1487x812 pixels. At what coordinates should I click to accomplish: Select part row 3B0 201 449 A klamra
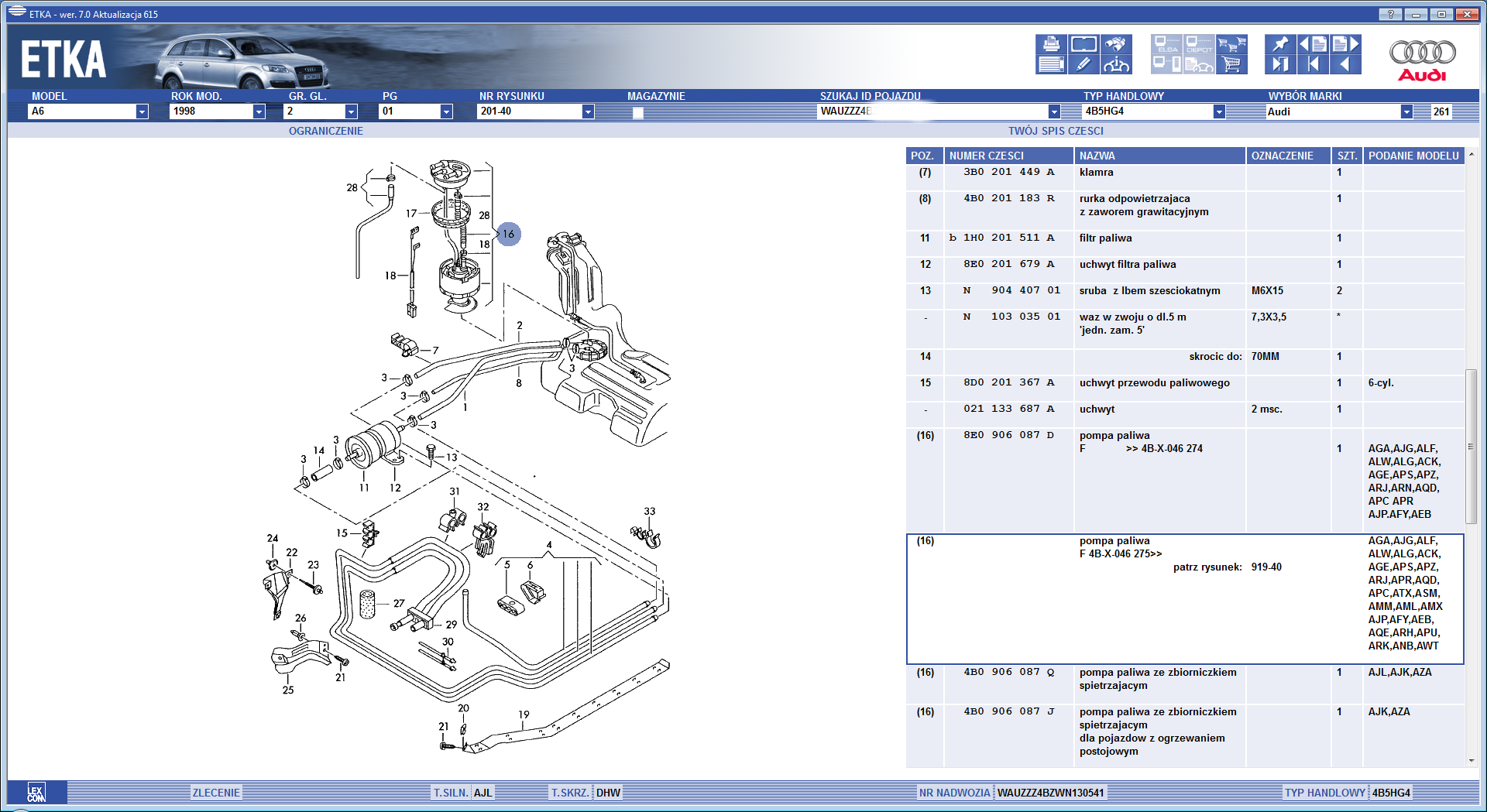[x=1185, y=177]
